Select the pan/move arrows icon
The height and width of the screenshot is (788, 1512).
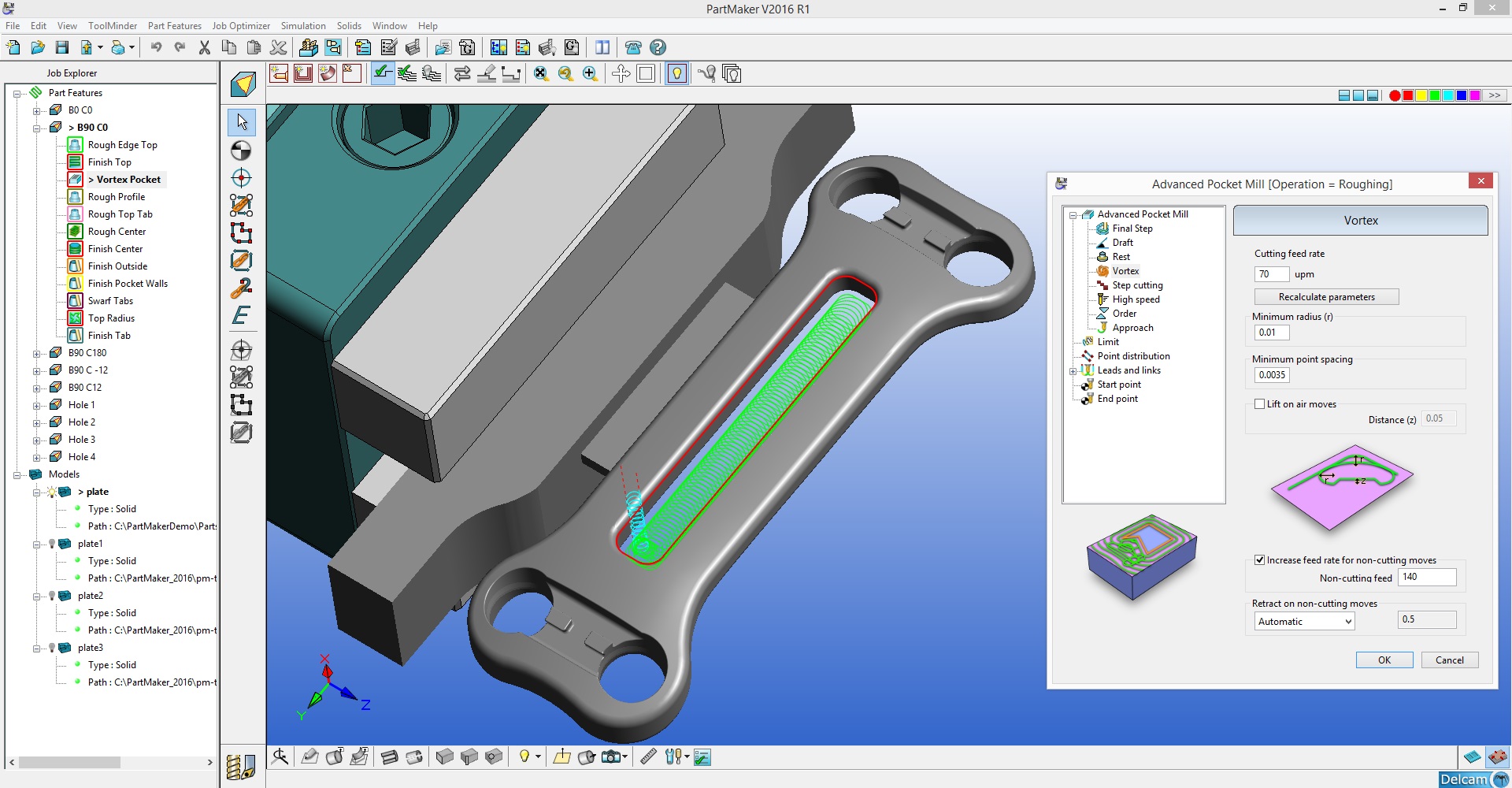[x=621, y=74]
